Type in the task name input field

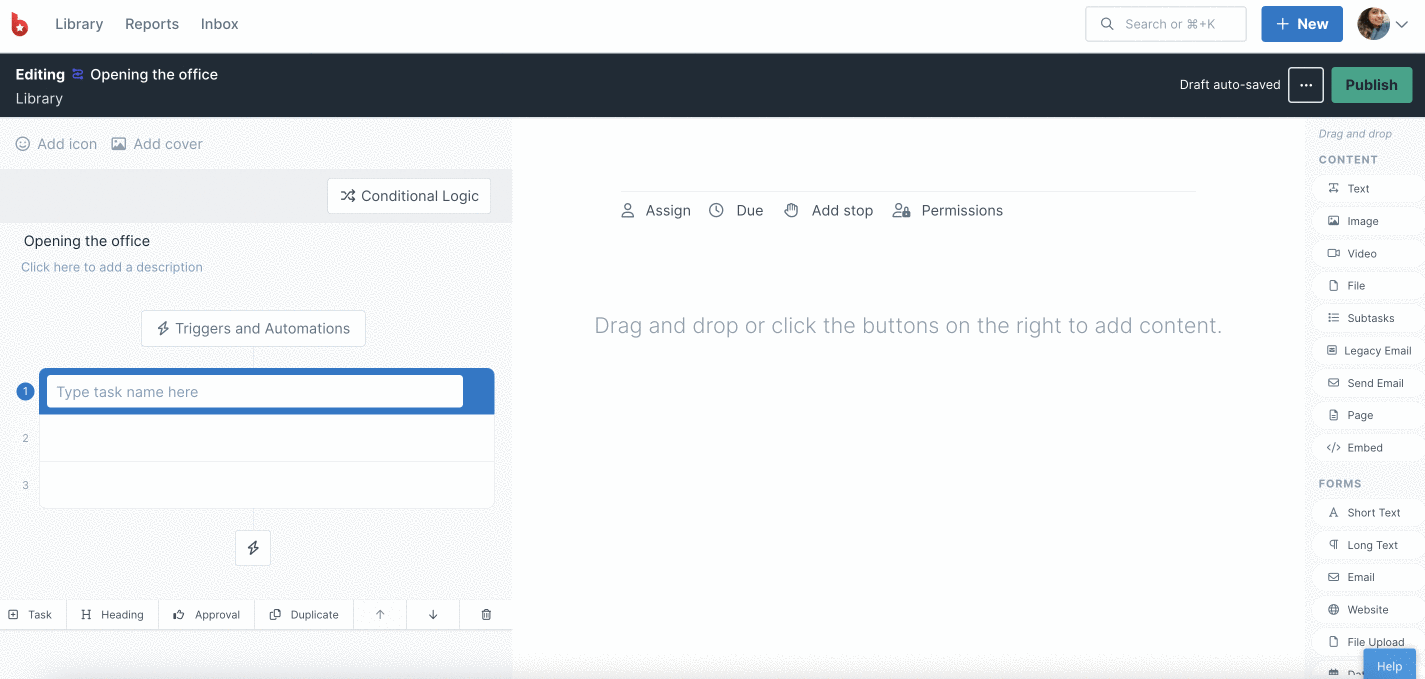[x=253, y=392]
